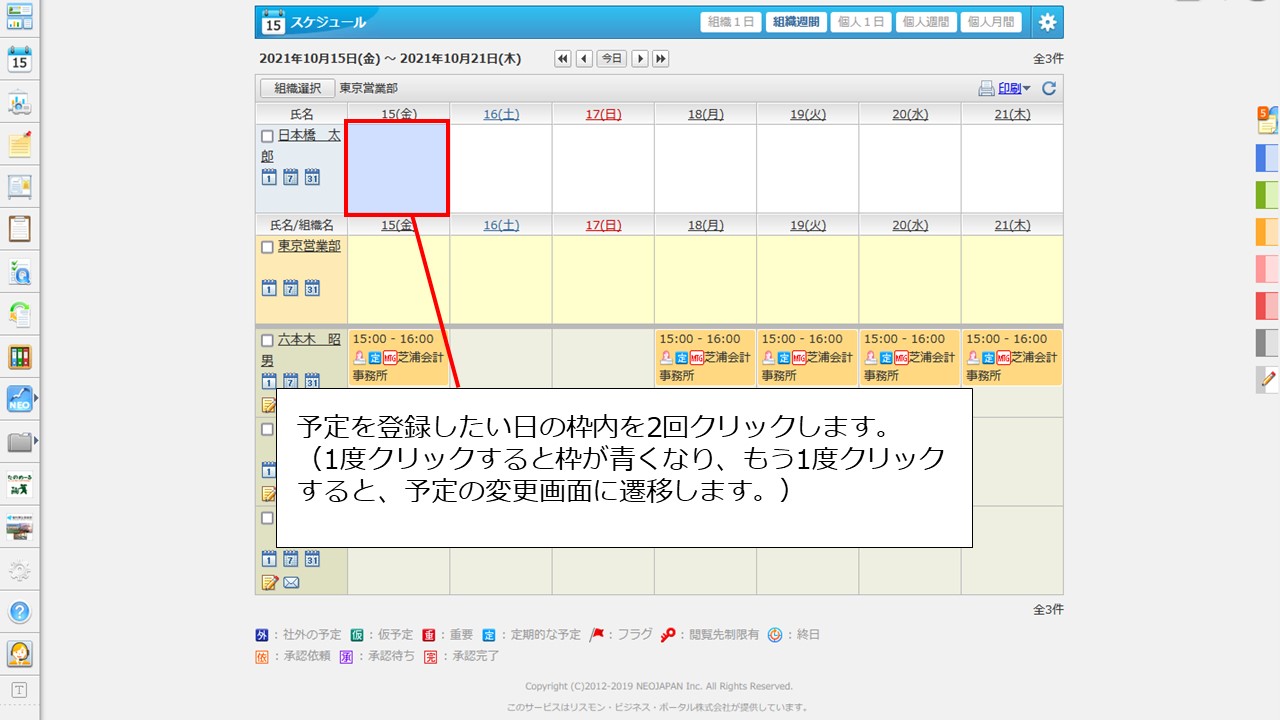This screenshot has height=720, width=1280.
Task: Select the checkbox for 六本木 昭男
Action: coord(267,340)
